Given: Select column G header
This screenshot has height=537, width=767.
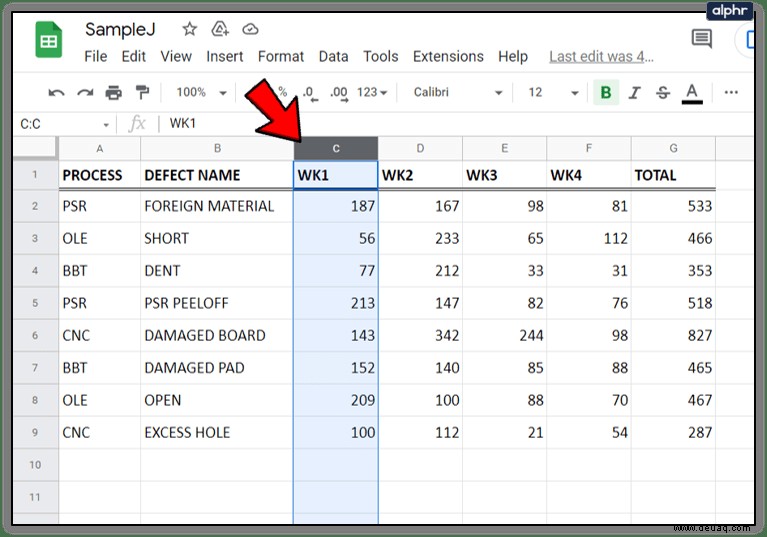Looking at the screenshot, I should click(x=674, y=149).
